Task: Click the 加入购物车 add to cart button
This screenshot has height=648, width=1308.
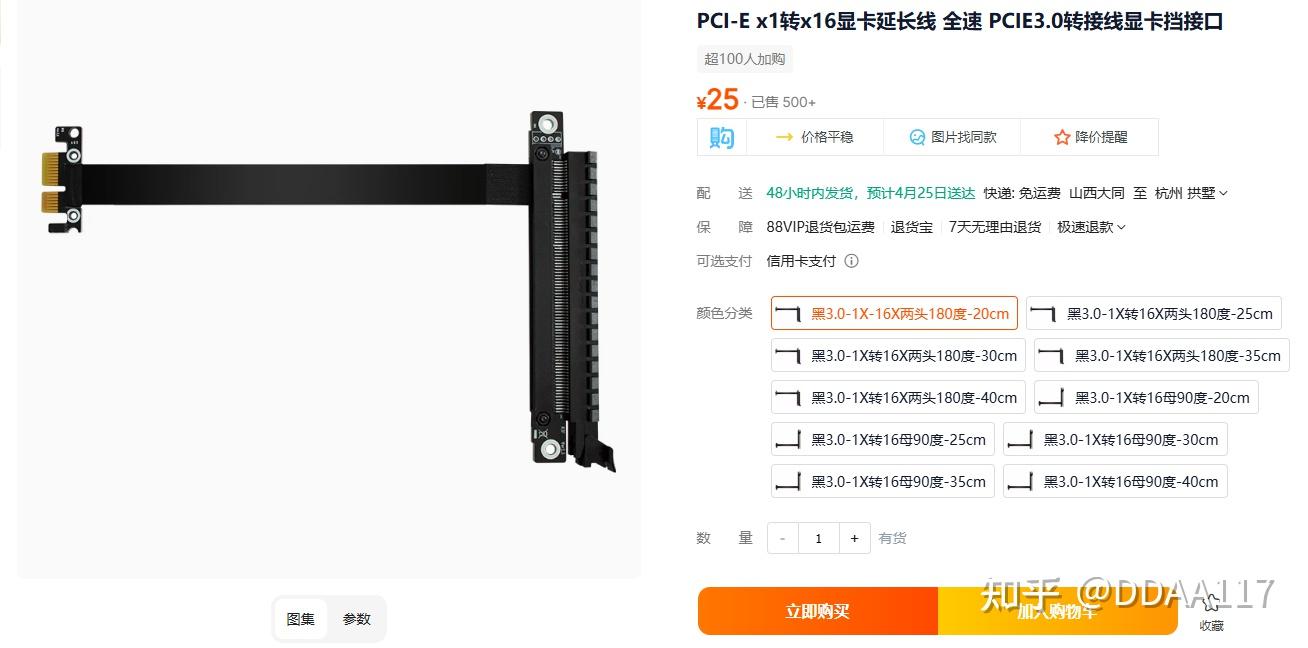Action: pyautogui.click(x=1057, y=611)
